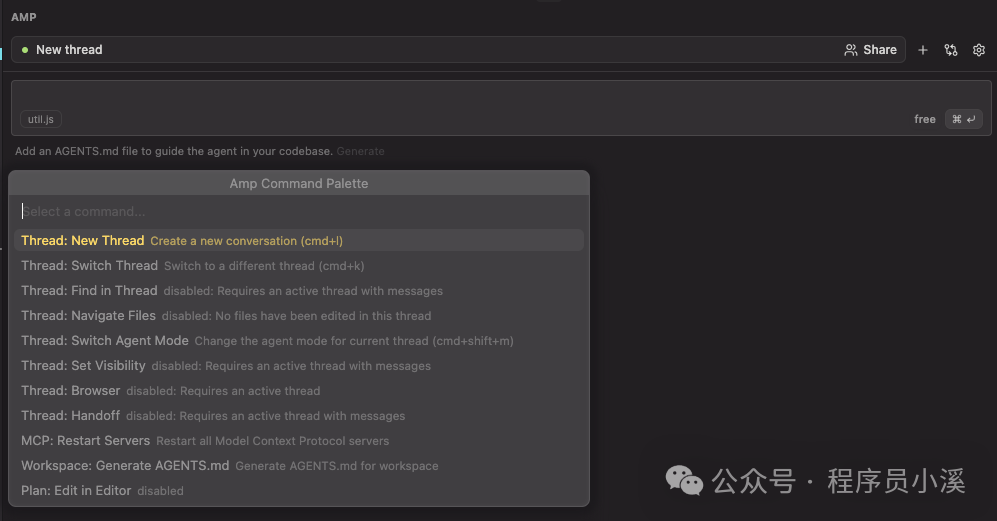
Task: Click the cmd-enter send shortcut button
Action: click(963, 119)
